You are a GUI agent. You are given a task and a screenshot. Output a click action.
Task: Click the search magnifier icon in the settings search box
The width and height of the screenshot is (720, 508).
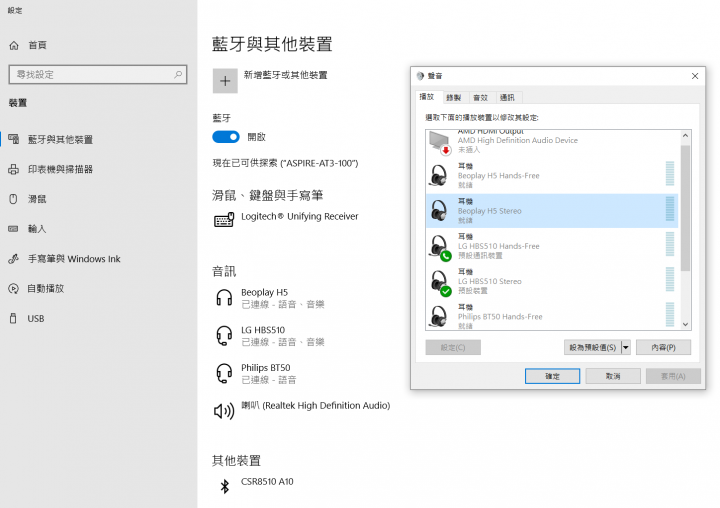coord(178,74)
